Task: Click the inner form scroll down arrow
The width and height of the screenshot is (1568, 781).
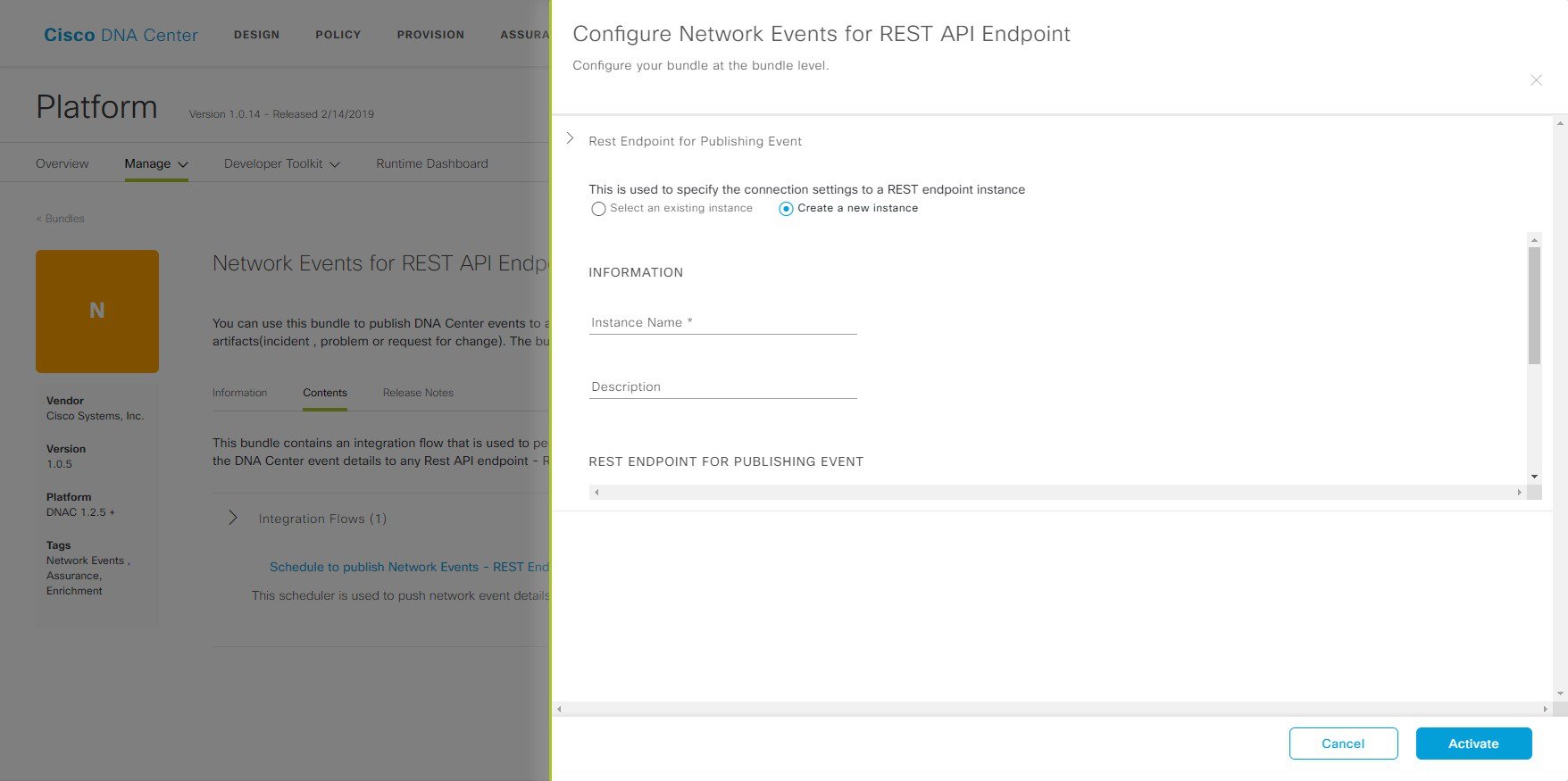Action: pos(1534,477)
